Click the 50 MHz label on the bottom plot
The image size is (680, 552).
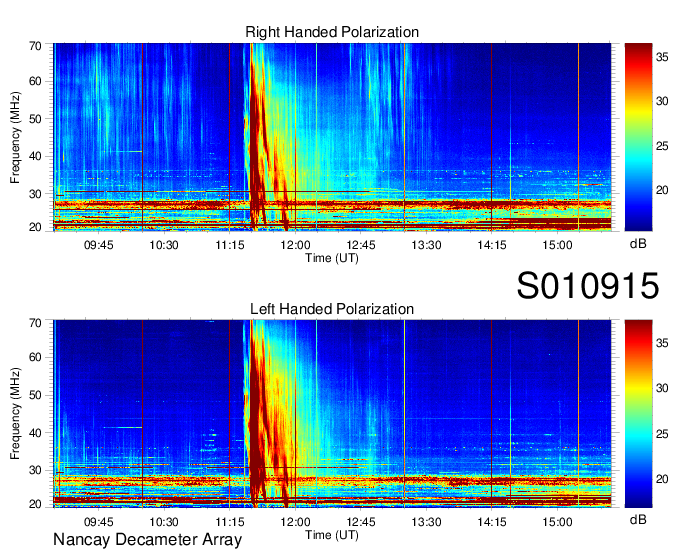pos(35,395)
